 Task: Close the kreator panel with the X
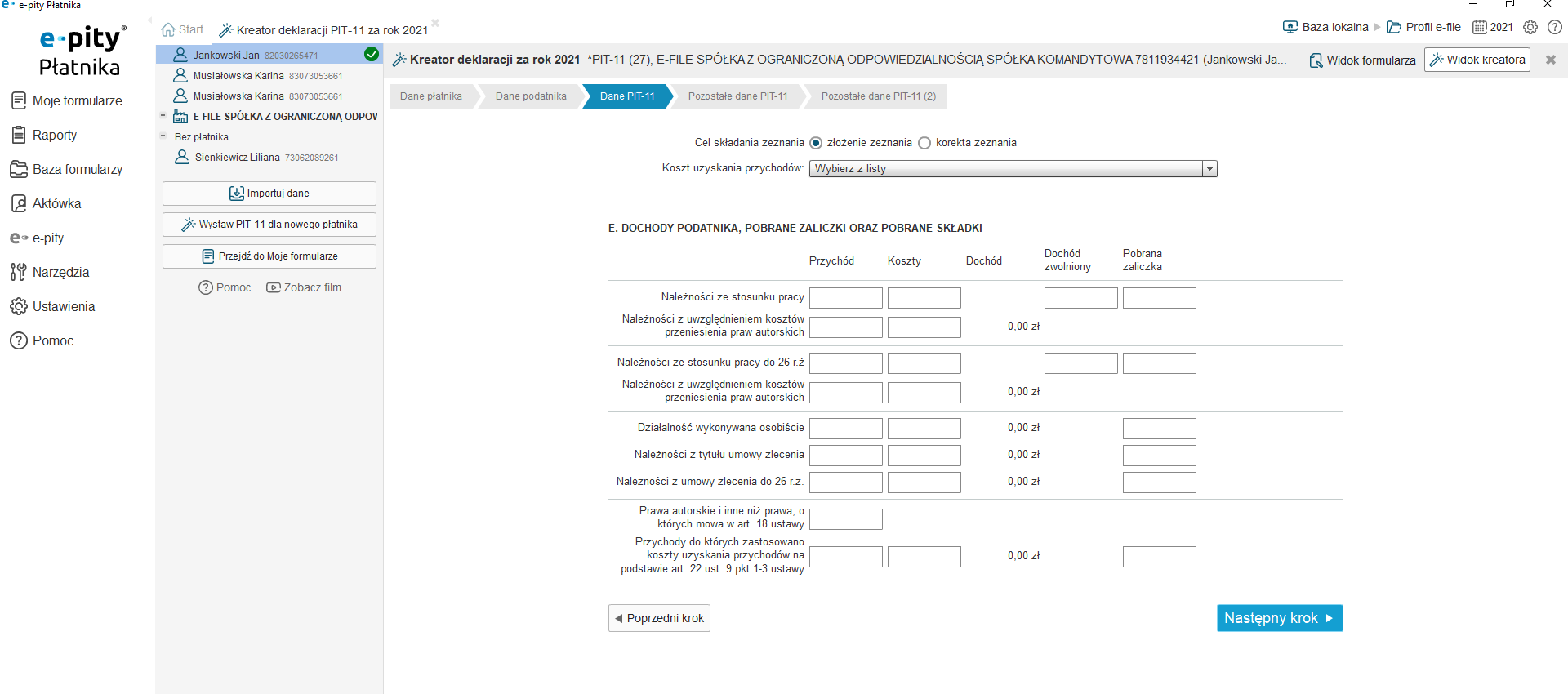(x=1551, y=60)
